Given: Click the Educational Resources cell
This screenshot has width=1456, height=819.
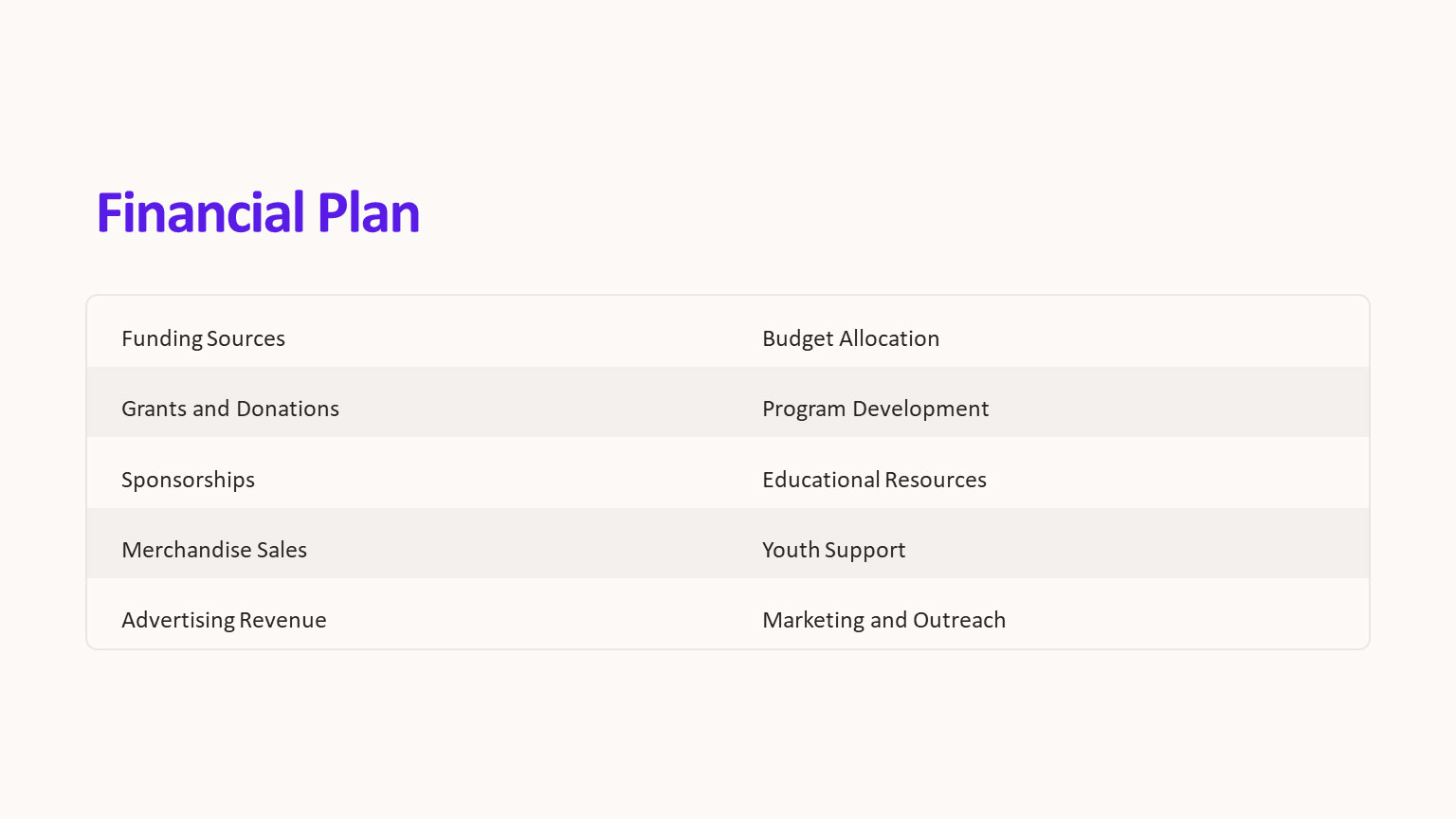Looking at the screenshot, I should click(874, 480).
